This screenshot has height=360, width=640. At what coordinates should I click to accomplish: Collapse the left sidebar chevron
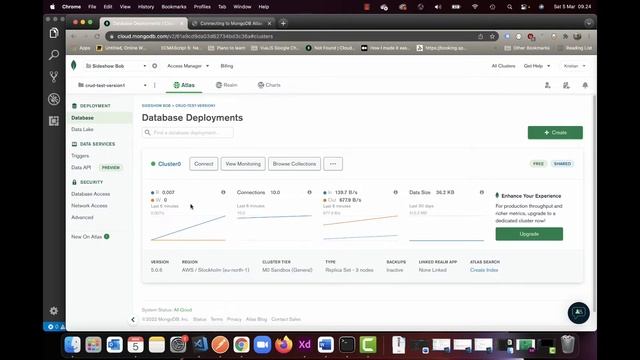(133, 320)
